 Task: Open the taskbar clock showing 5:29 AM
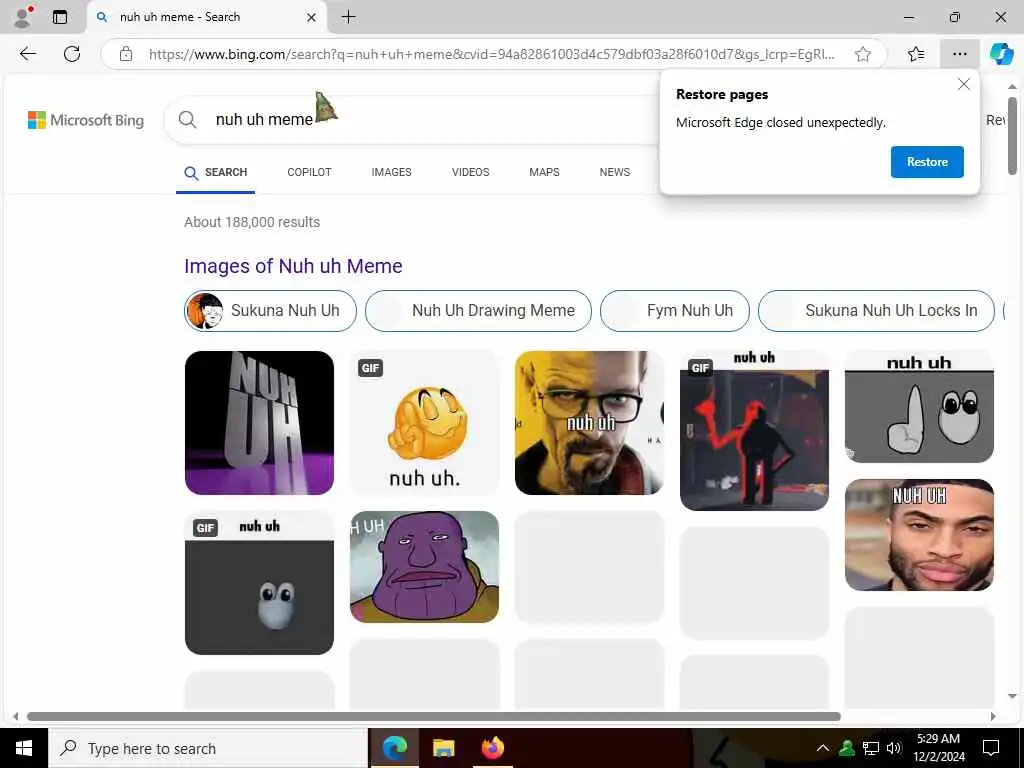click(x=938, y=748)
